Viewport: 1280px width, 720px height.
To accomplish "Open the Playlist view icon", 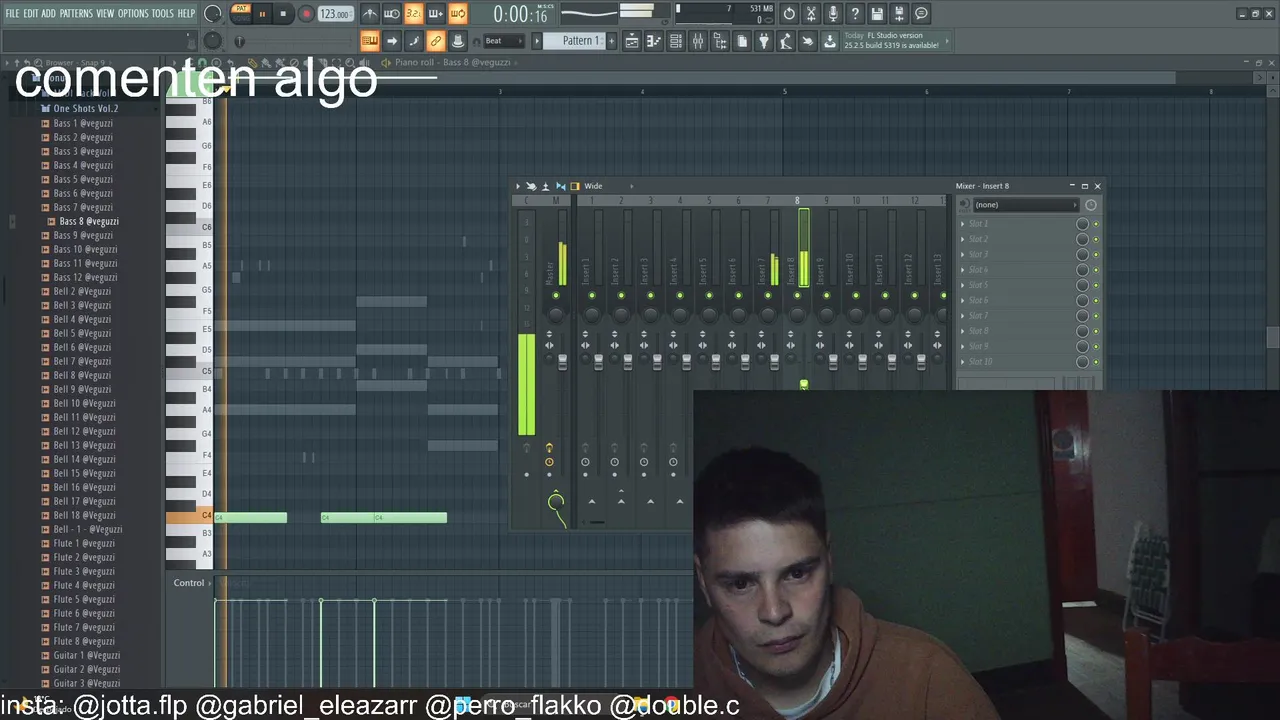I will point(632,41).
